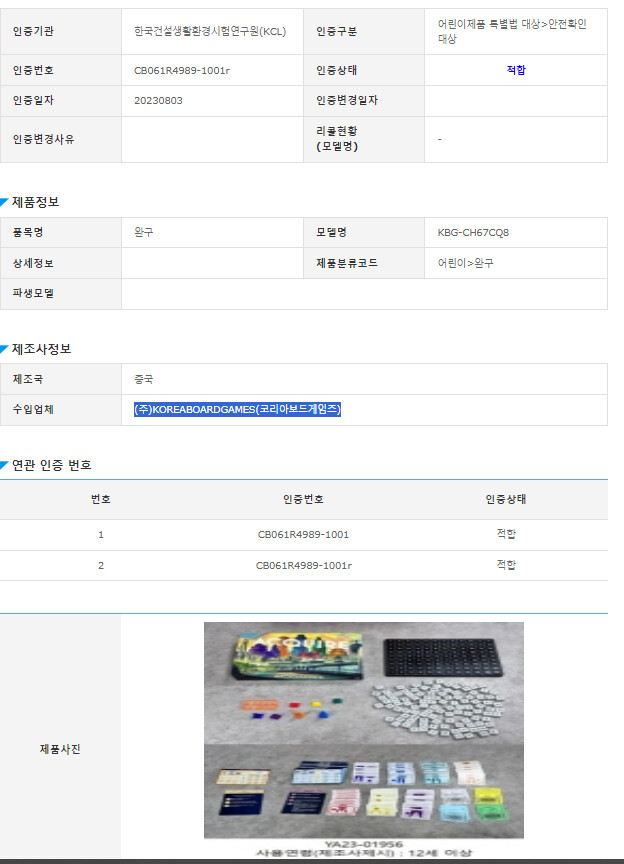Click the blue marker beside 제품정보 heading

5,201
